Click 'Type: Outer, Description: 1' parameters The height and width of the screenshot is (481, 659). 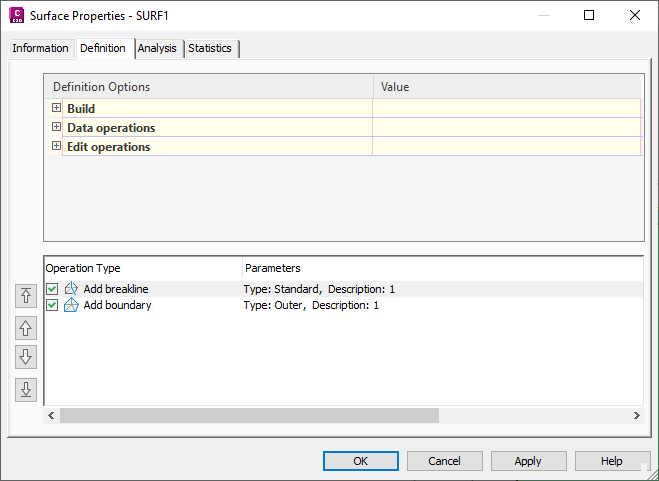tap(311, 305)
